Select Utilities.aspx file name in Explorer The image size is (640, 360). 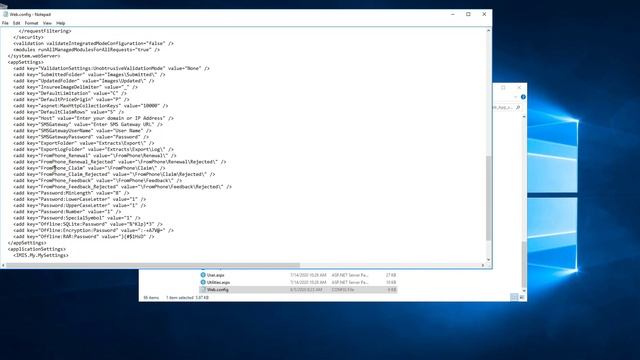(218, 282)
